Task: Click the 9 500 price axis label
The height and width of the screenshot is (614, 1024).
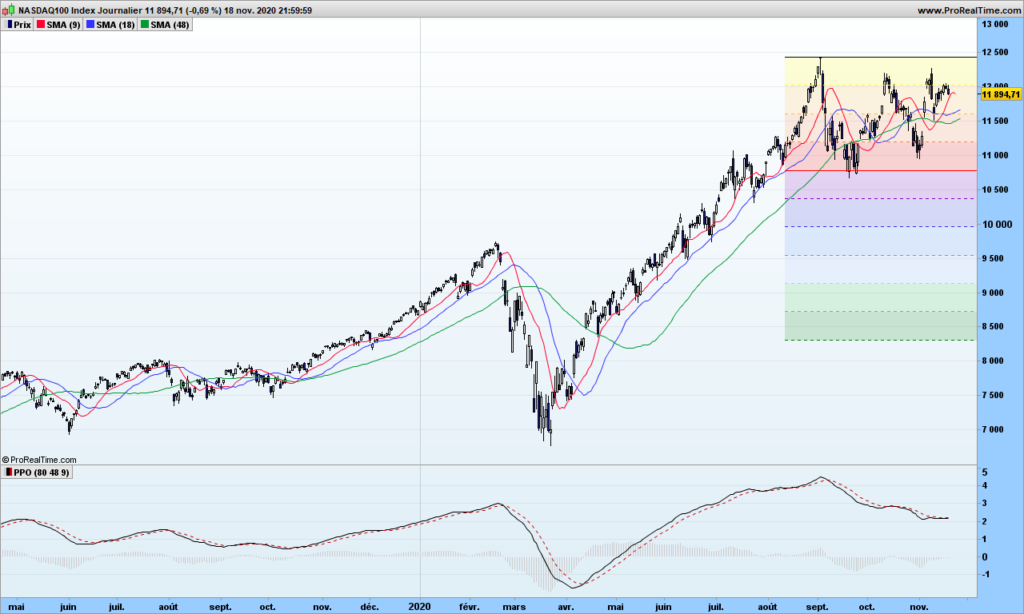Action: (x=993, y=259)
